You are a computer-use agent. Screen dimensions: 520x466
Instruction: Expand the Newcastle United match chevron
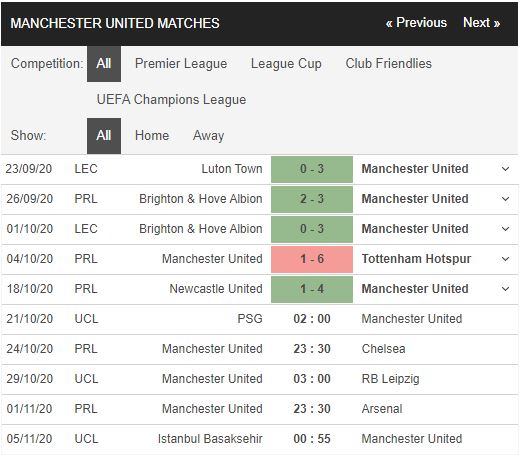pos(505,289)
